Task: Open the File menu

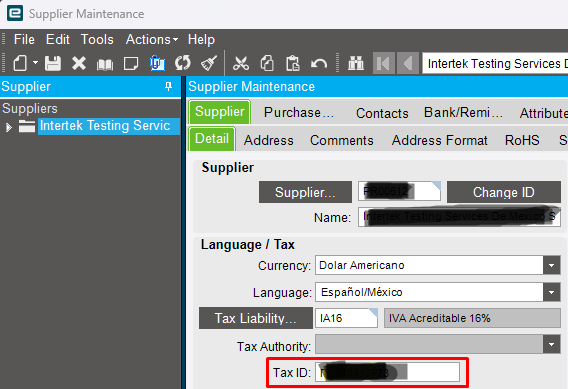Action: (x=24, y=39)
